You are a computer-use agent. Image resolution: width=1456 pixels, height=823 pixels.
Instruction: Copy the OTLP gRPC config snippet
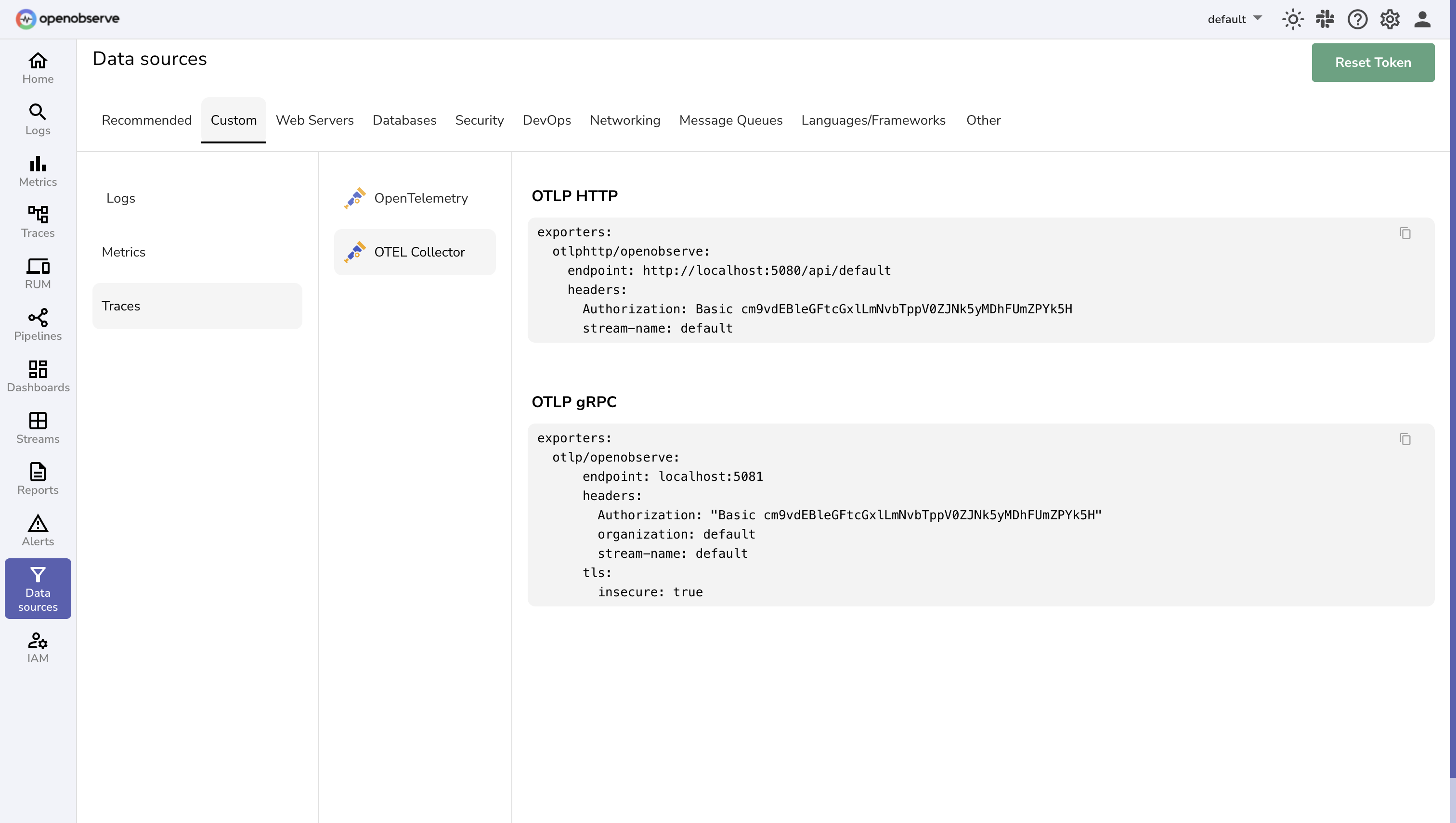pos(1404,438)
